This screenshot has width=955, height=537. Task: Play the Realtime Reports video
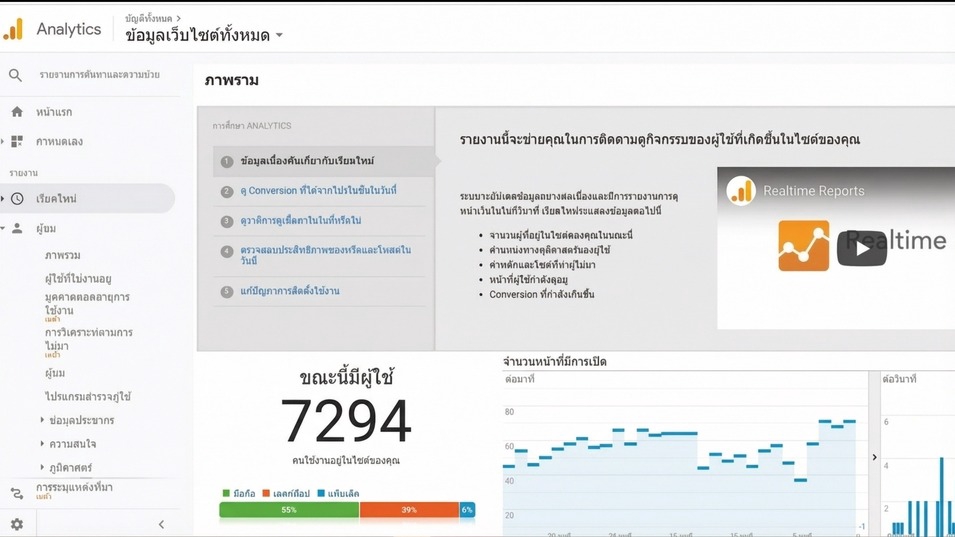(861, 248)
